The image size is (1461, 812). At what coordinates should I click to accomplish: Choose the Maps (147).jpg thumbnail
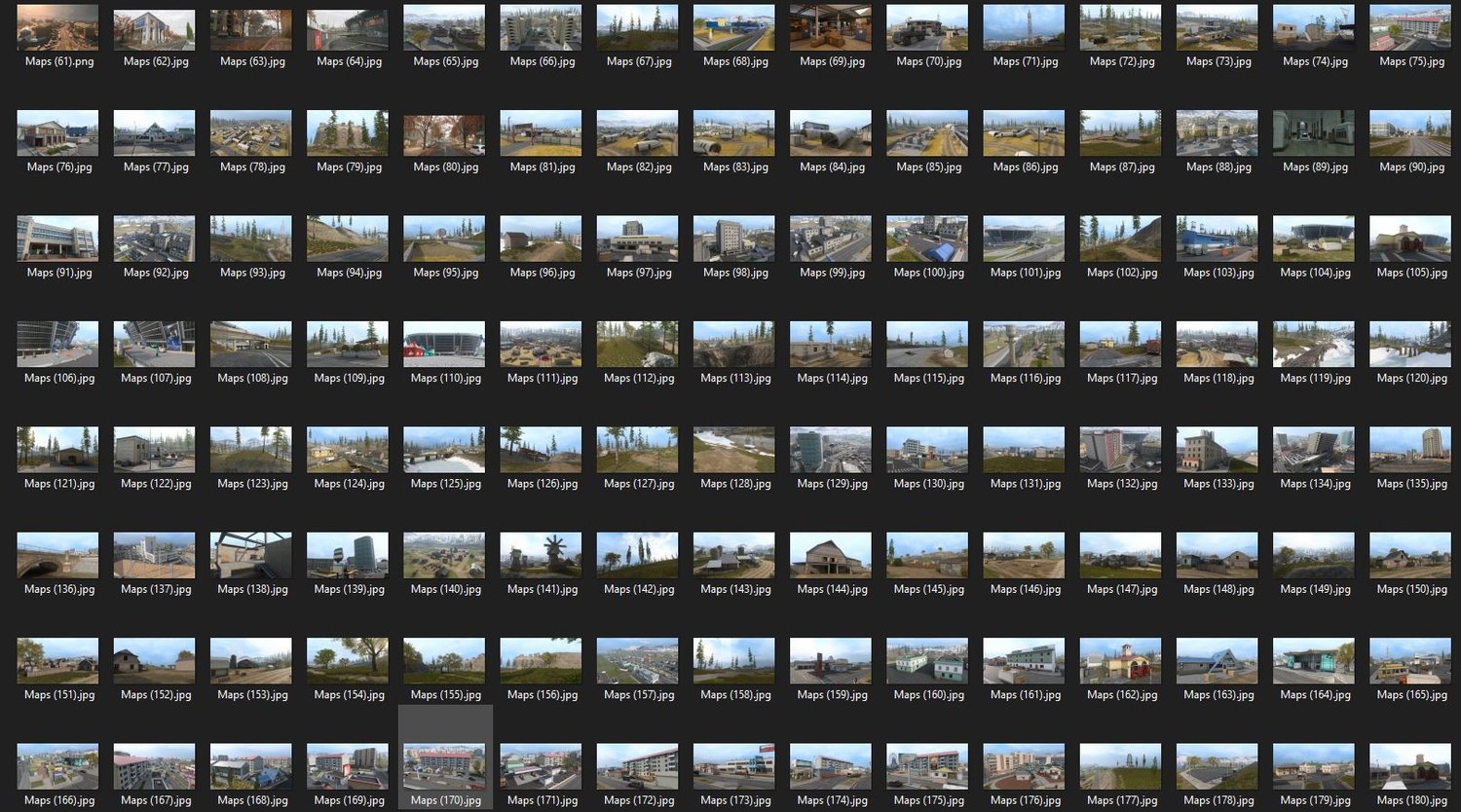(1120, 556)
